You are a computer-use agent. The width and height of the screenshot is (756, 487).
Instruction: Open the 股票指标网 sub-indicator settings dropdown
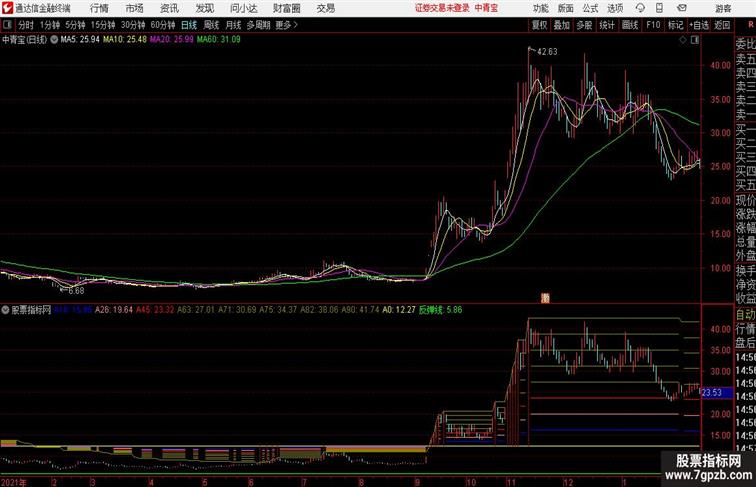(5, 310)
